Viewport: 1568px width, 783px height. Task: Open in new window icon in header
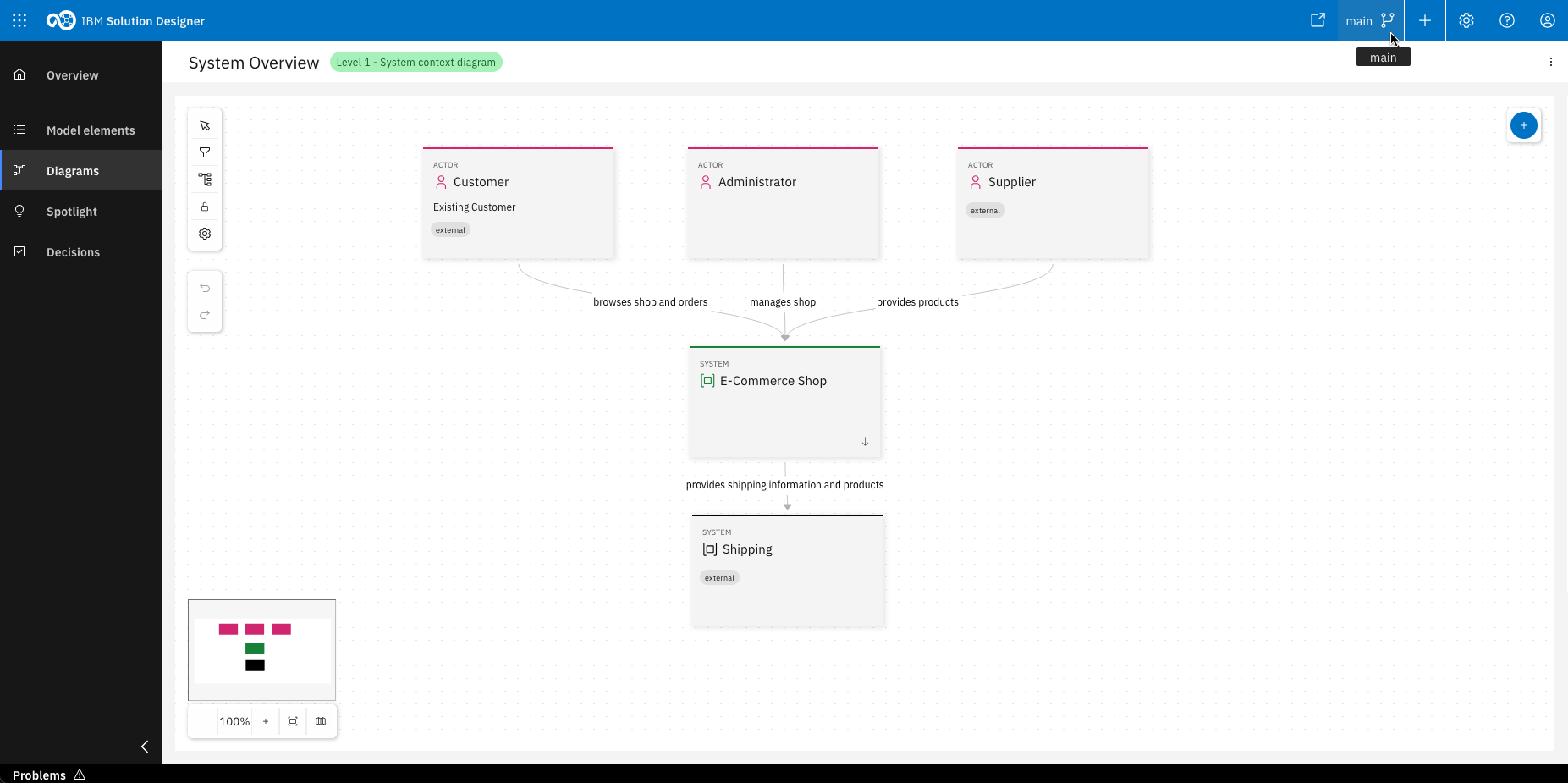click(1318, 20)
